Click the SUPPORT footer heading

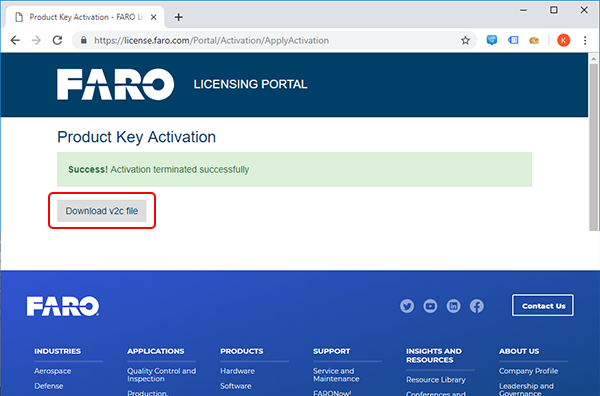click(331, 351)
